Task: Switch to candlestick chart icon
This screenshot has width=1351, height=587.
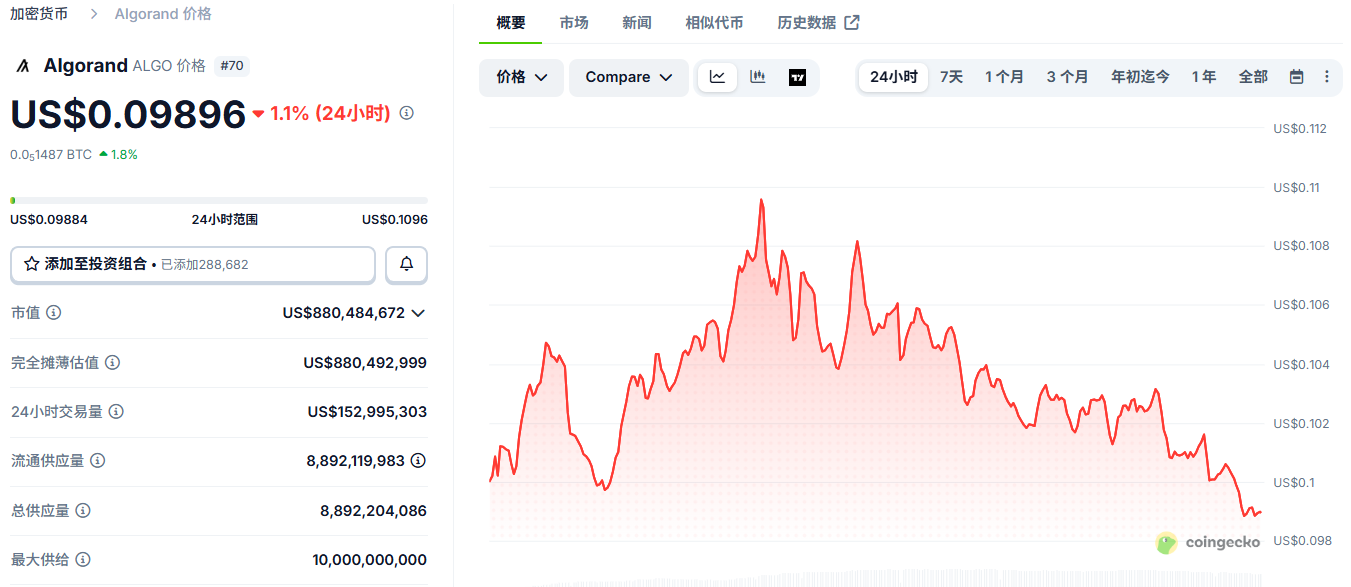Action: tap(757, 77)
